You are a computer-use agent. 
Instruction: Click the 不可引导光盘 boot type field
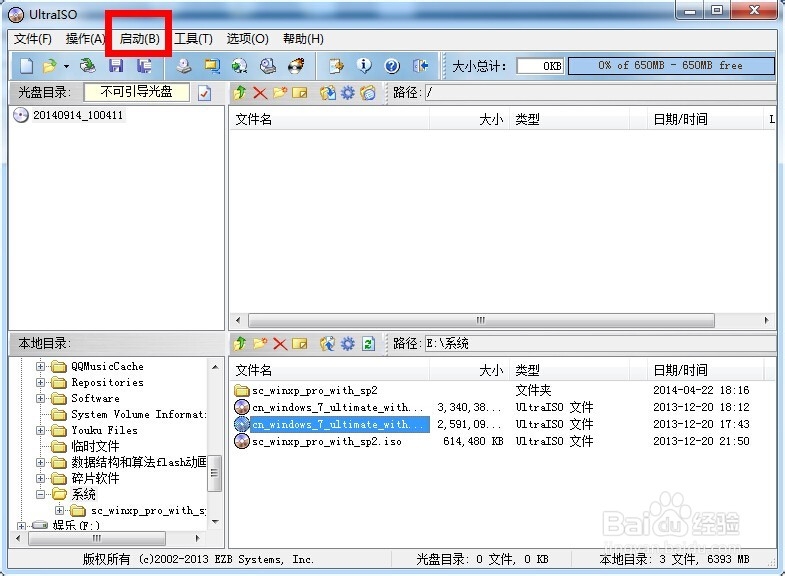(137, 92)
